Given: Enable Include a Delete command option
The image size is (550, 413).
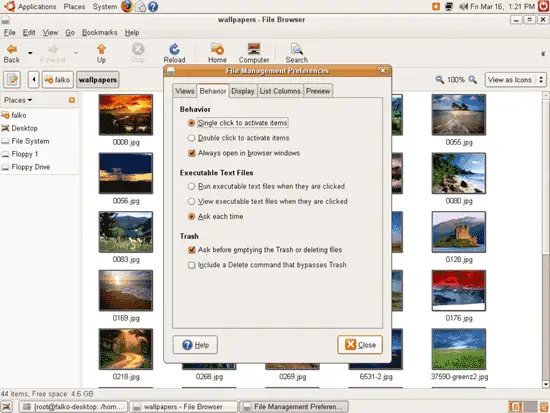Looking at the screenshot, I should click(192, 265).
